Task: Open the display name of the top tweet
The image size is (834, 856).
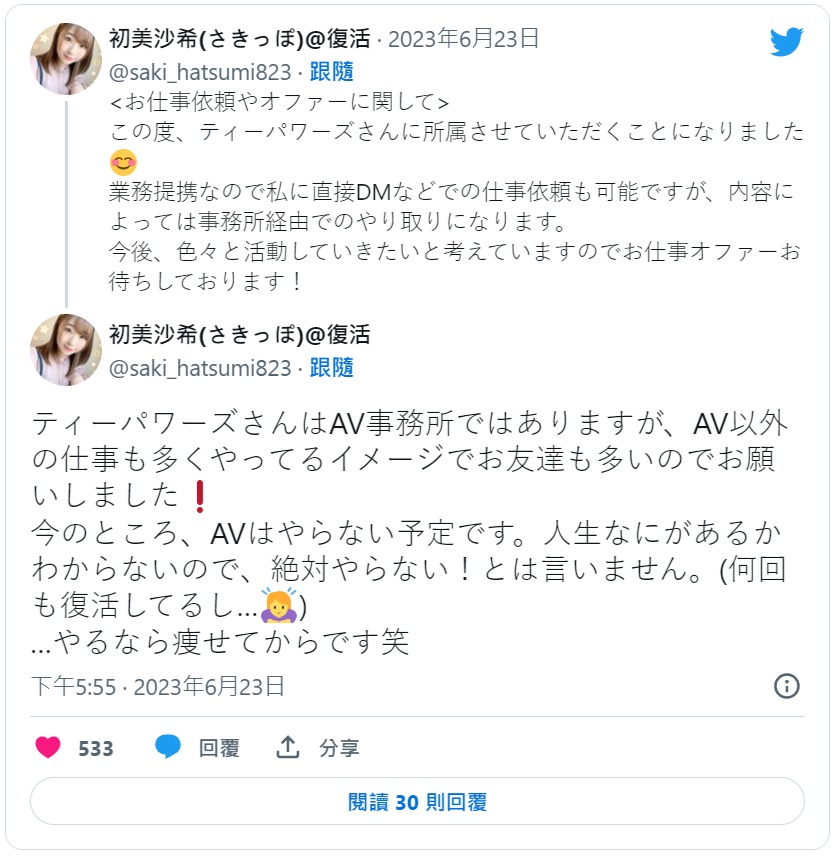Action: (x=238, y=39)
